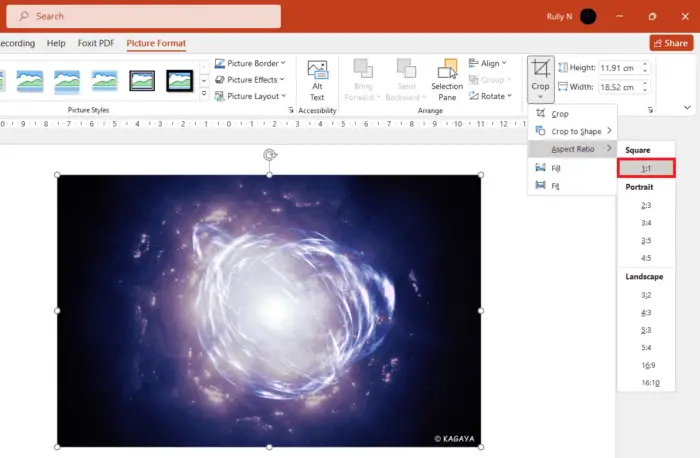700x458 pixels.
Task: Switch to Picture Format tab
Action: [156, 43]
